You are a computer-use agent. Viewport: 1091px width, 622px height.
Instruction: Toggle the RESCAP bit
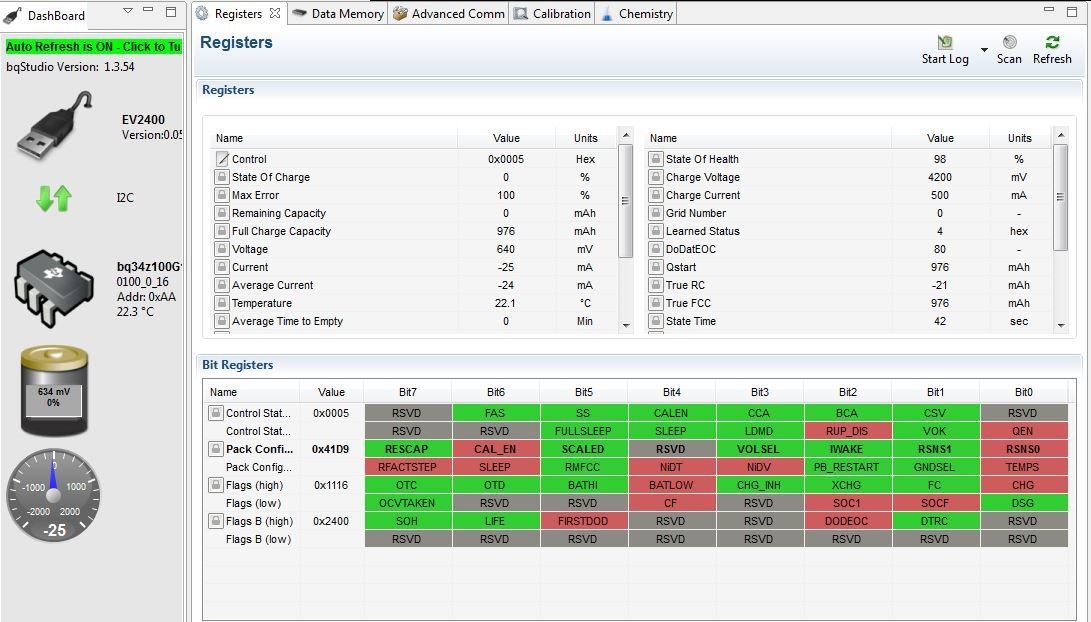(408, 449)
